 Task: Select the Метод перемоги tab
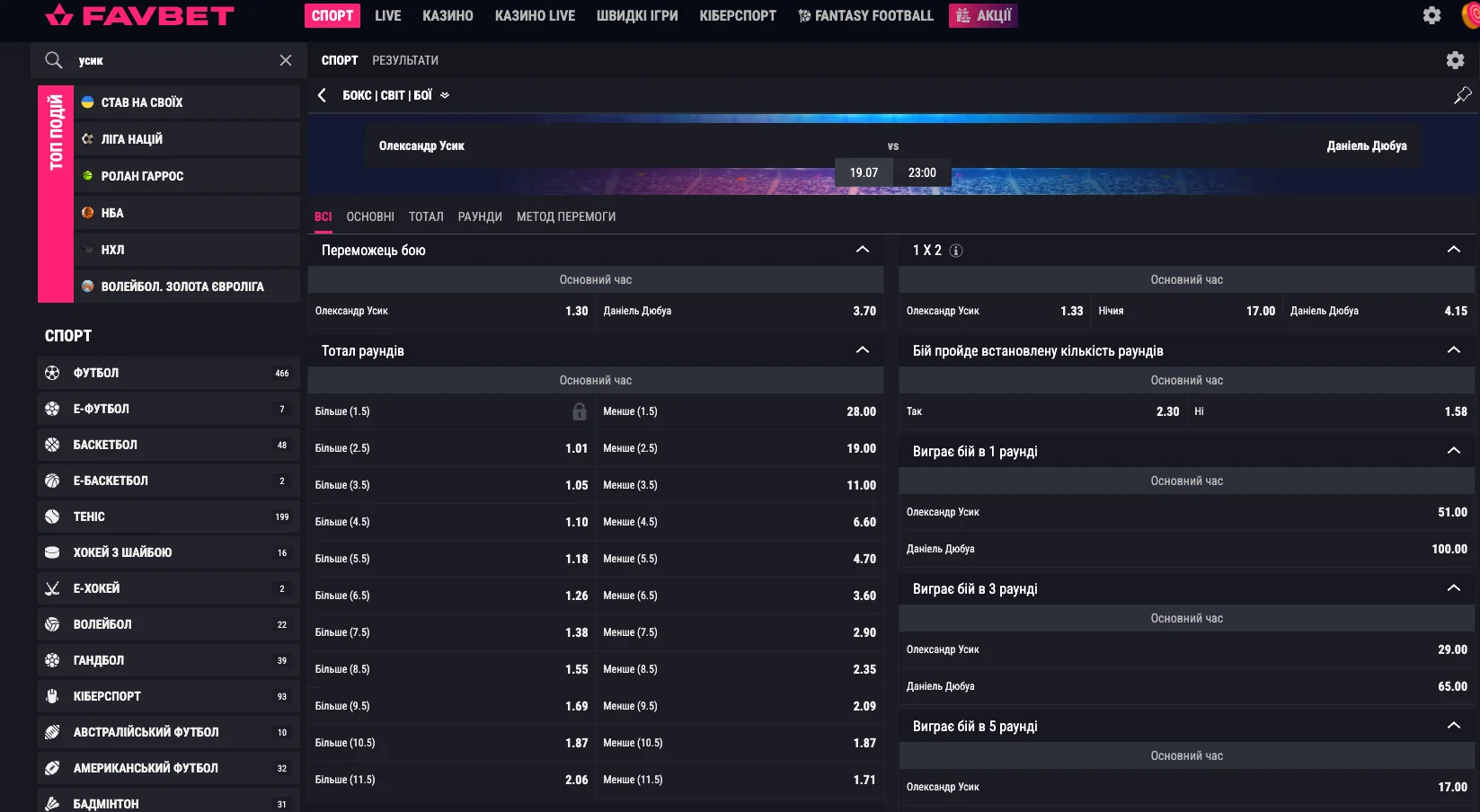[x=566, y=216]
